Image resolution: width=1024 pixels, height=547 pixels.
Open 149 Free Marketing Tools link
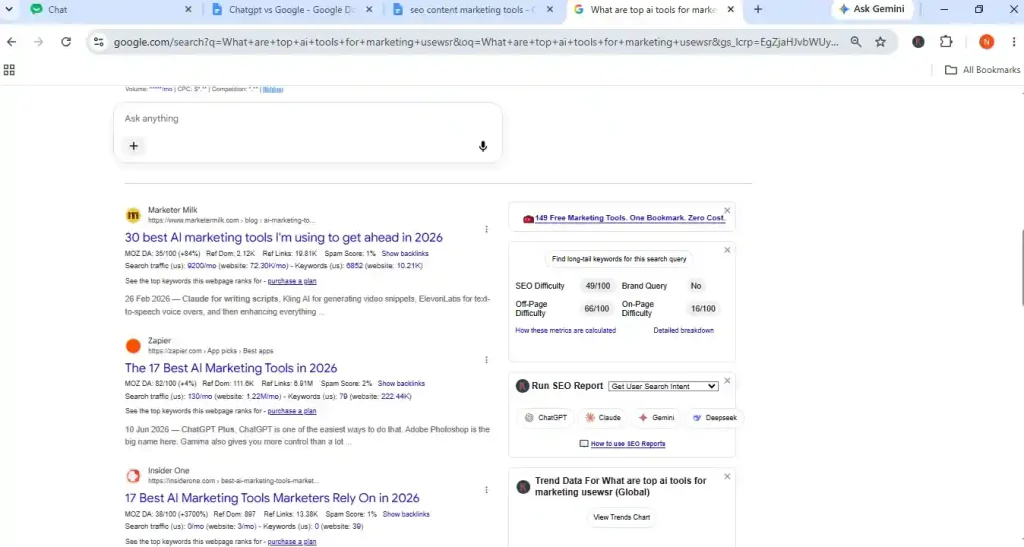630,218
